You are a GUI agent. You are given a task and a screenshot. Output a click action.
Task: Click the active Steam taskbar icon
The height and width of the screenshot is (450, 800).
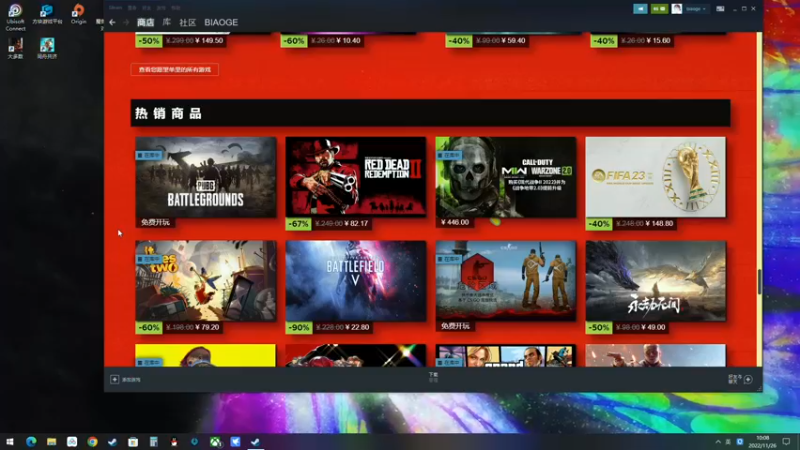256,441
